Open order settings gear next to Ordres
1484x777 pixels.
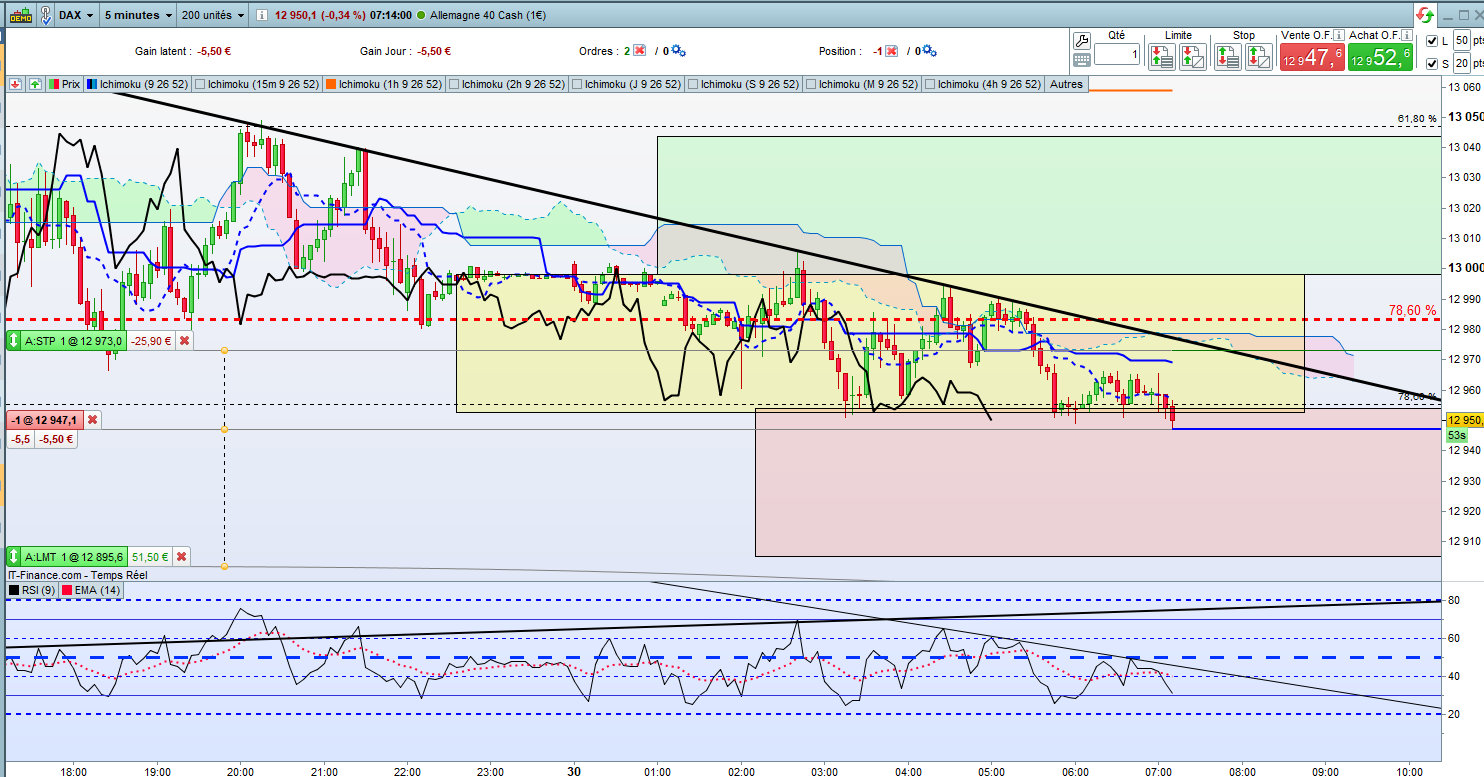point(678,51)
